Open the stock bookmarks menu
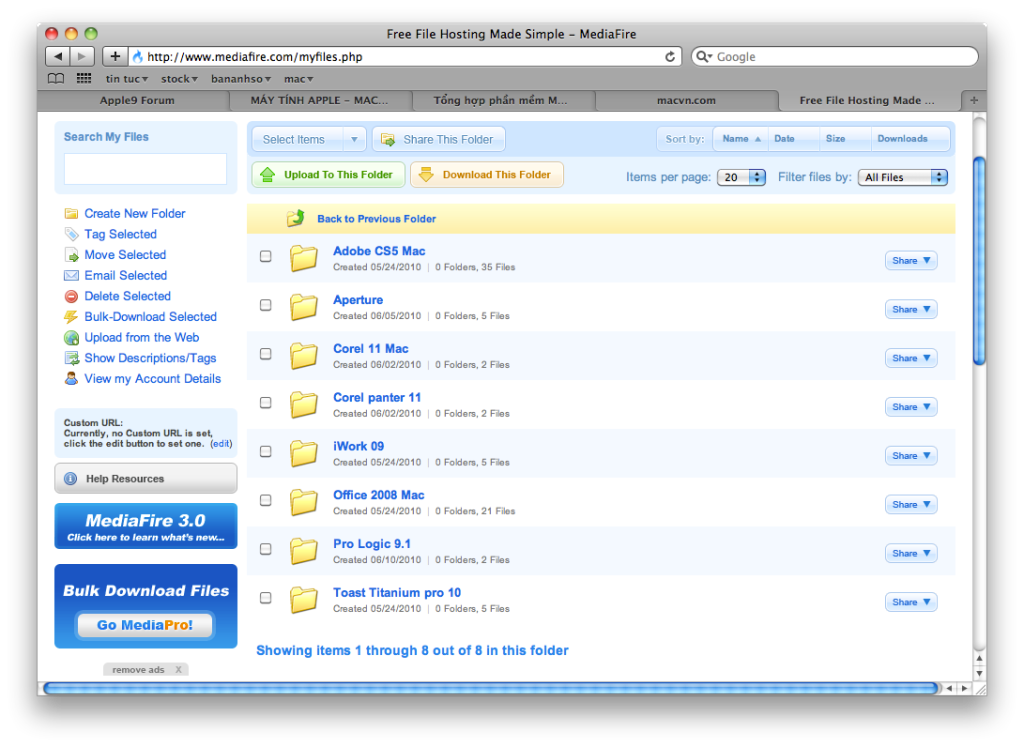The width and height of the screenshot is (1024, 747). pos(179,79)
